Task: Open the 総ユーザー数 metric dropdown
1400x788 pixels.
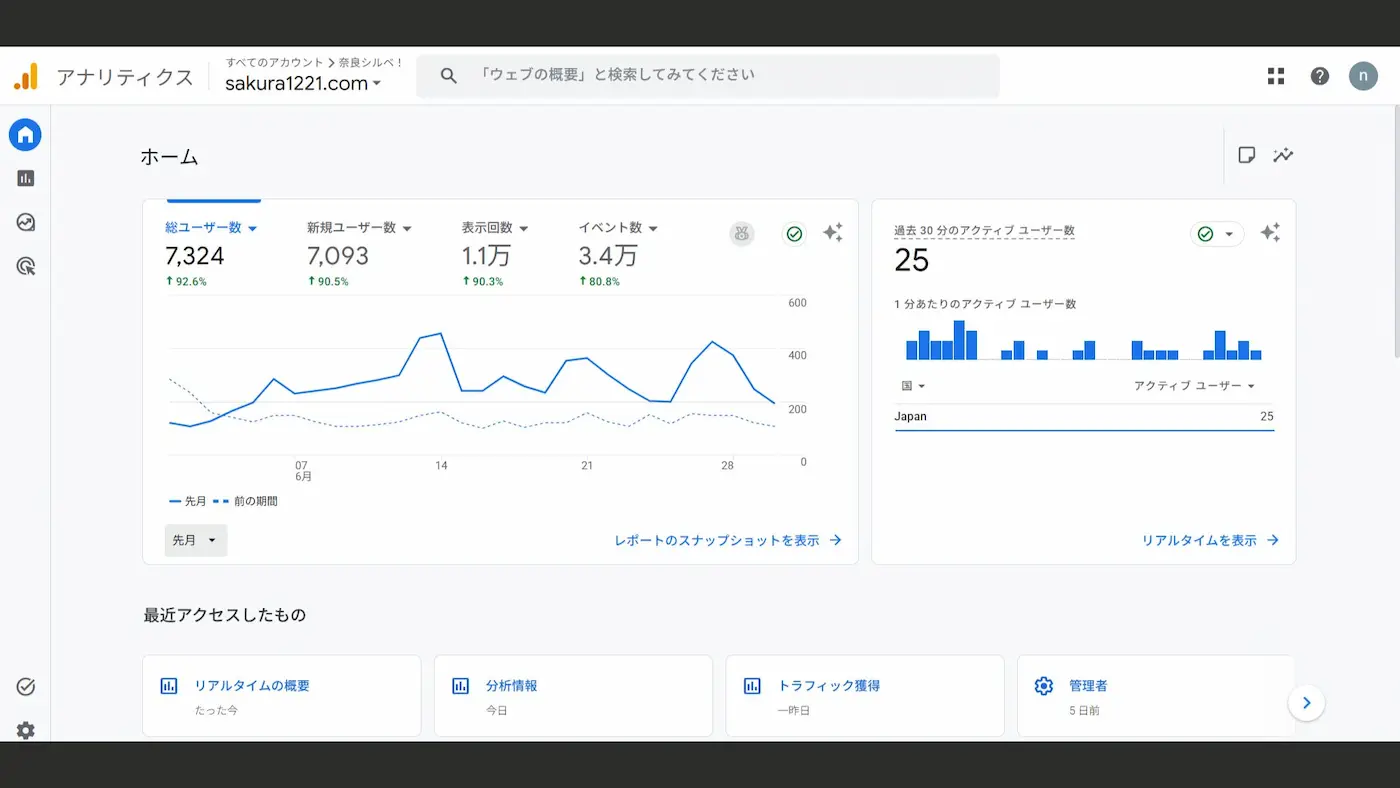Action: coord(211,228)
